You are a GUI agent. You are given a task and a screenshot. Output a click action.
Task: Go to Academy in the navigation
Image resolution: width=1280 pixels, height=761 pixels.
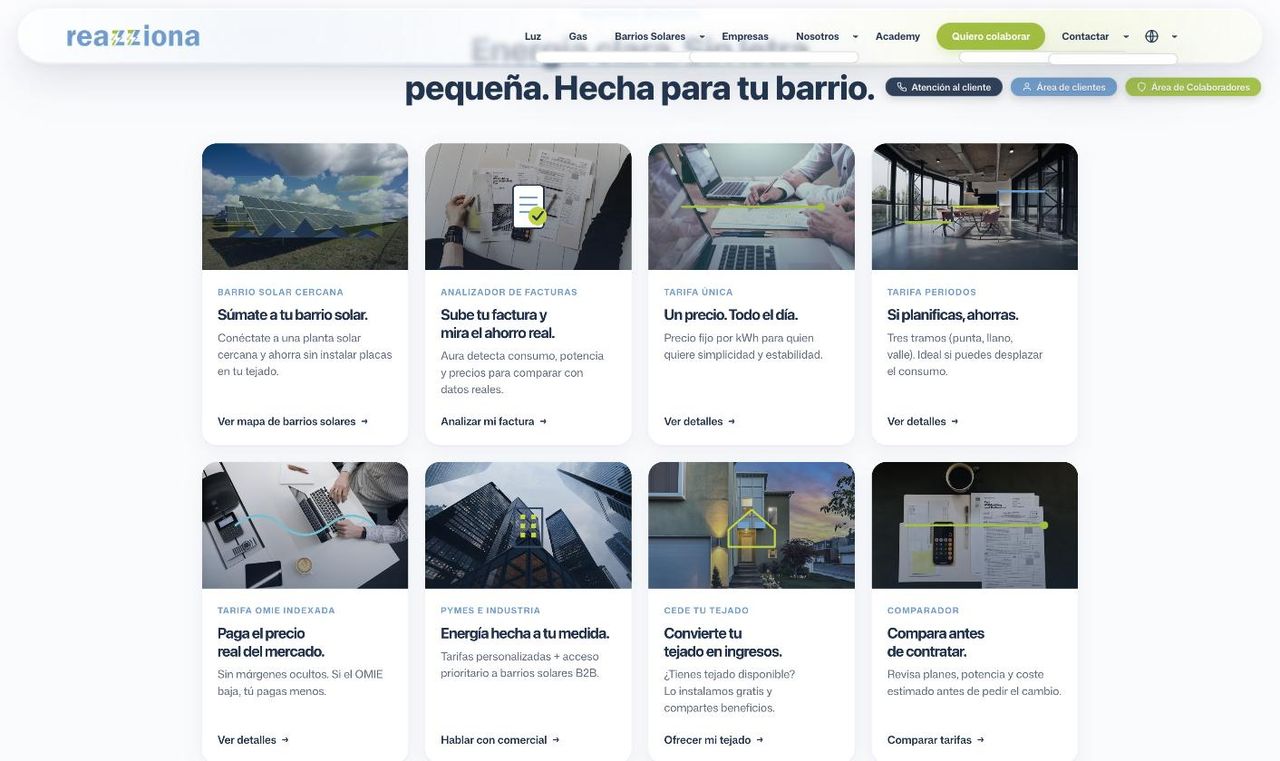tap(898, 36)
